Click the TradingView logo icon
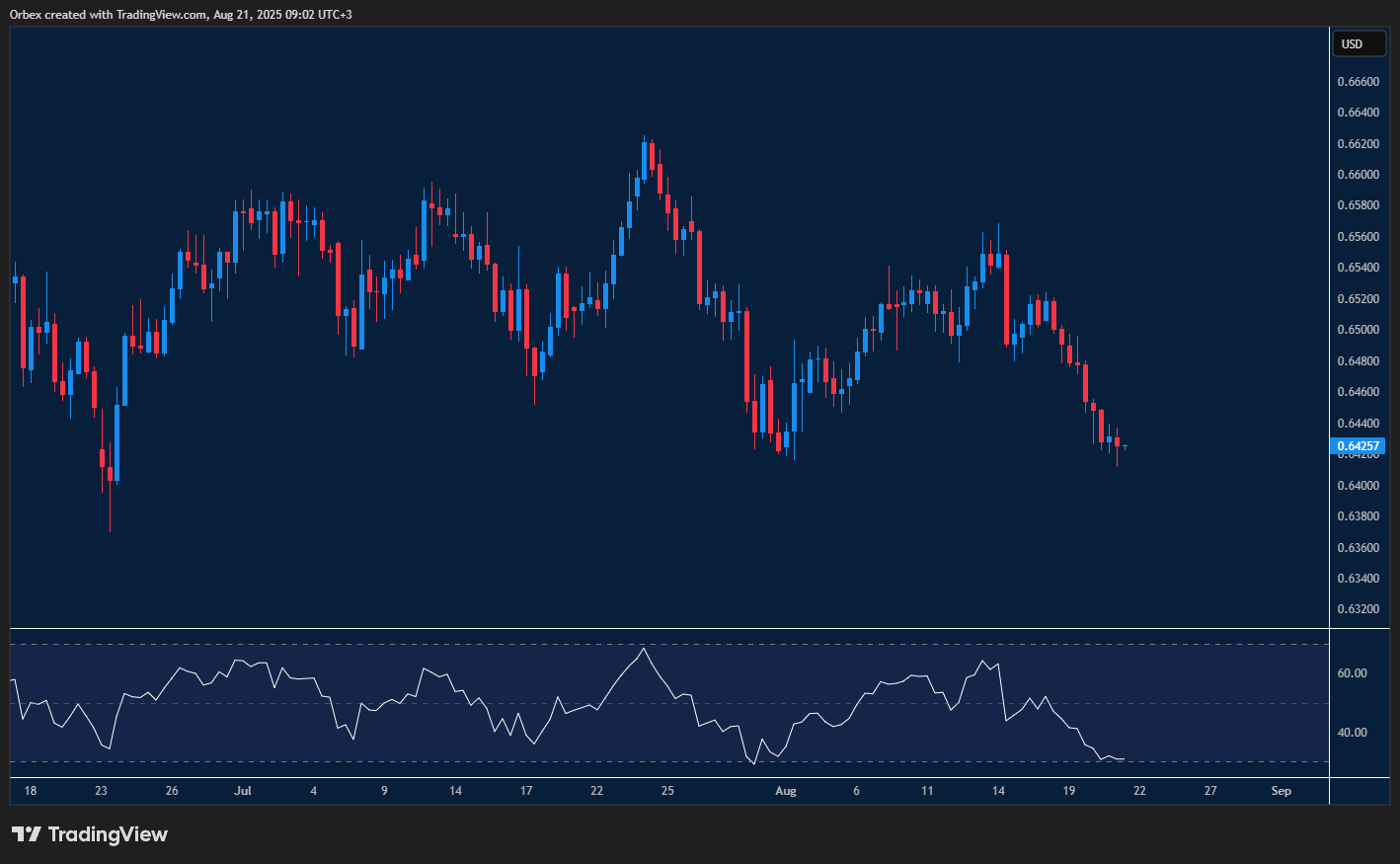Screen dimensions: 1400x864 27,834
